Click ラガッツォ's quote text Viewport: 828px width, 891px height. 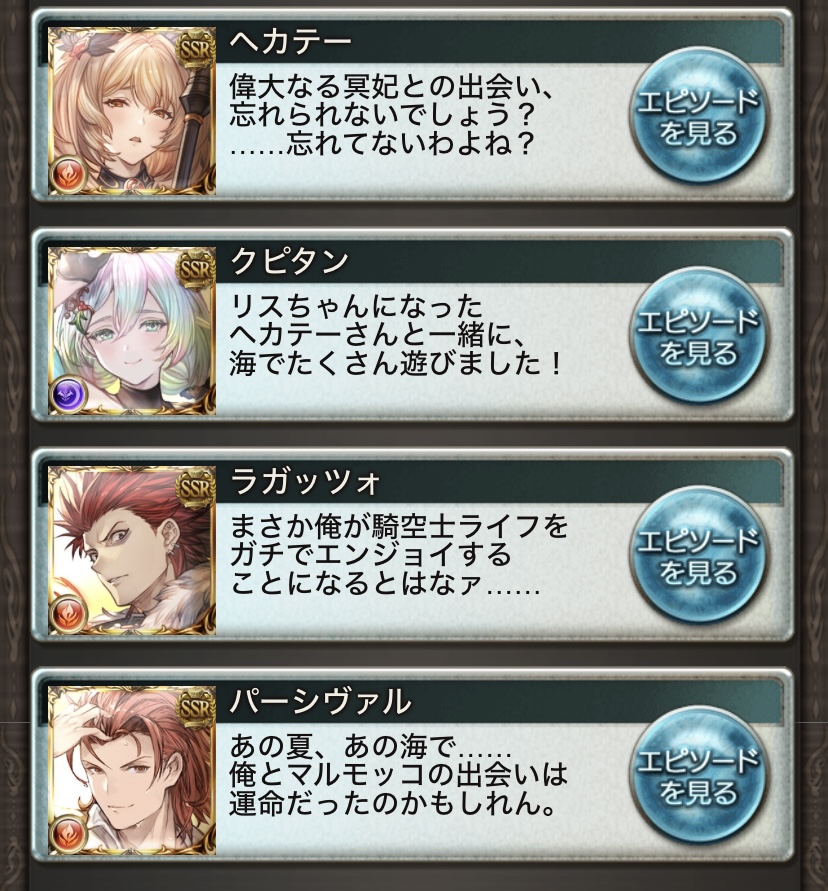[x=398, y=555]
